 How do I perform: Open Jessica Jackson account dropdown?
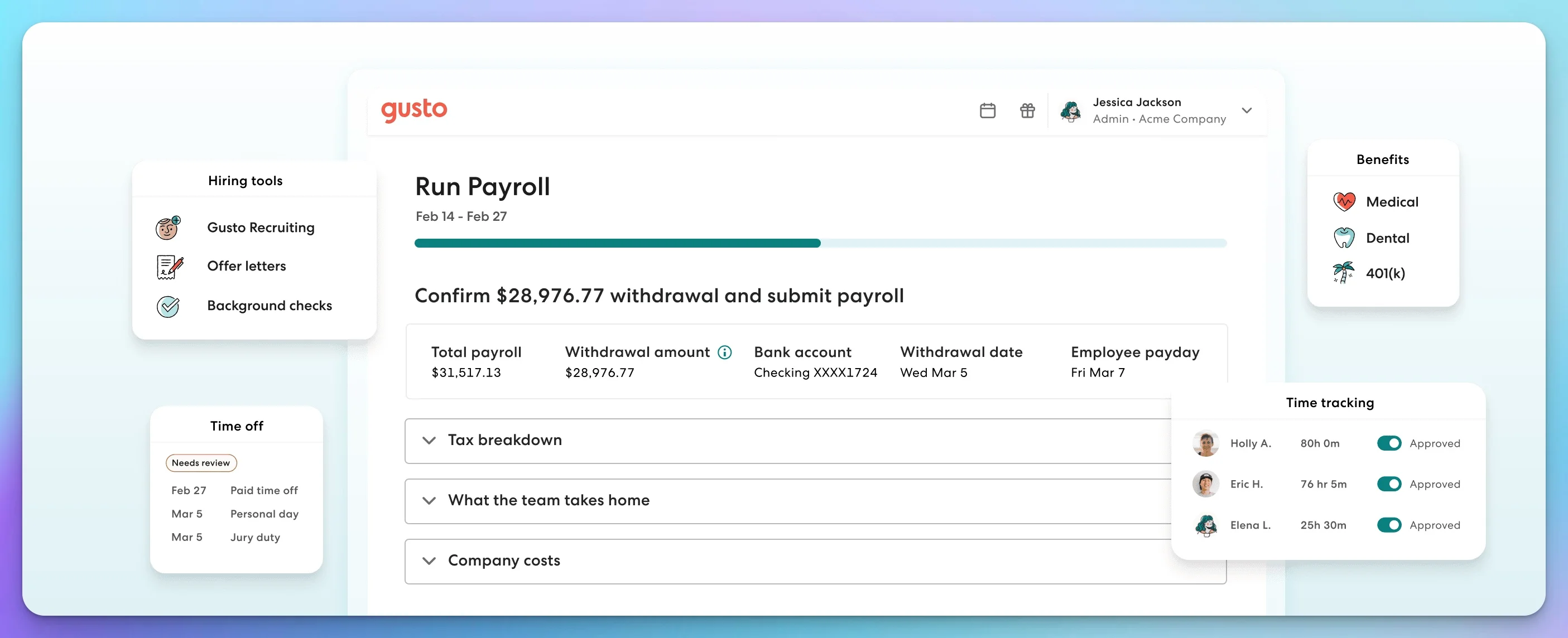tap(1246, 110)
